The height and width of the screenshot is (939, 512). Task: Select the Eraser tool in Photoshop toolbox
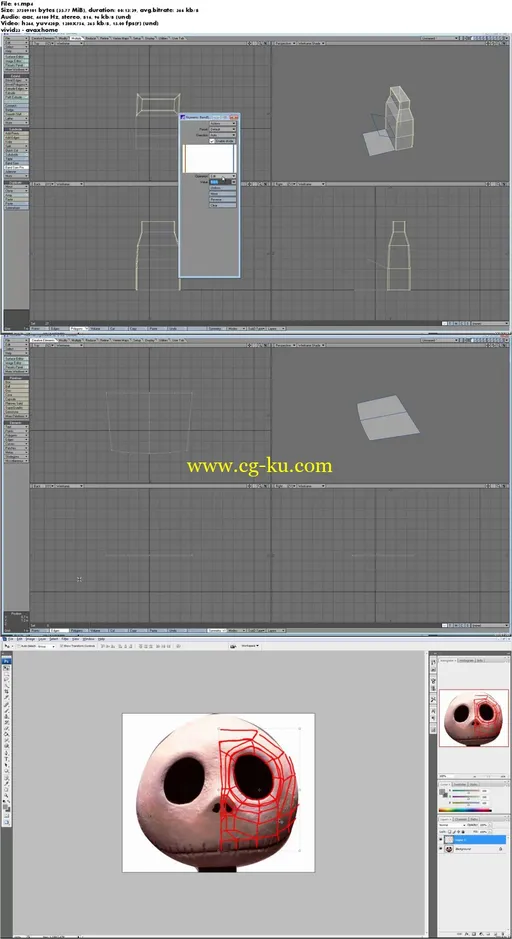pyautogui.click(x=6, y=728)
